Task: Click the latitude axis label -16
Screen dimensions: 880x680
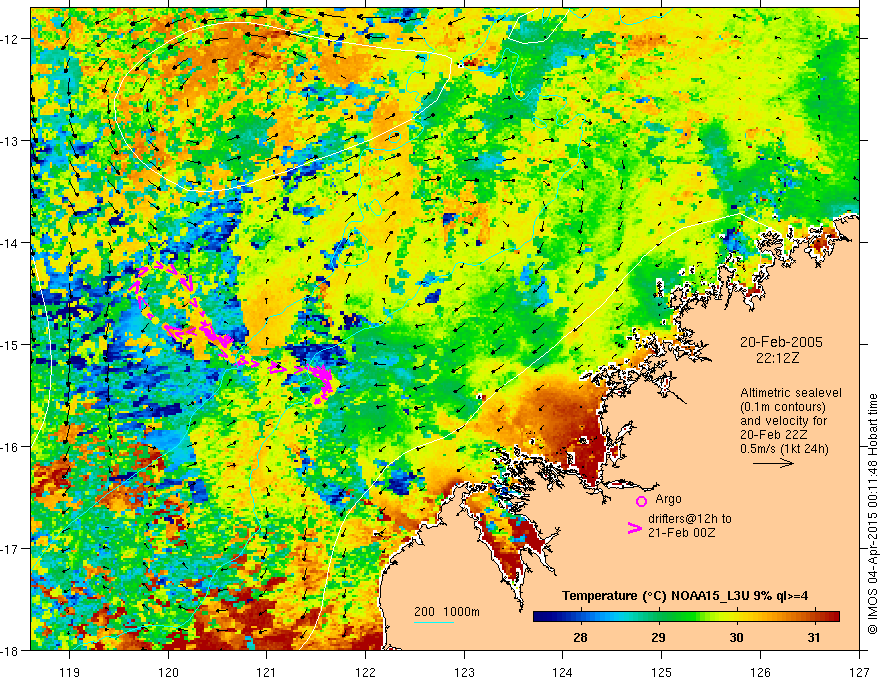Action: pos(10,447)
